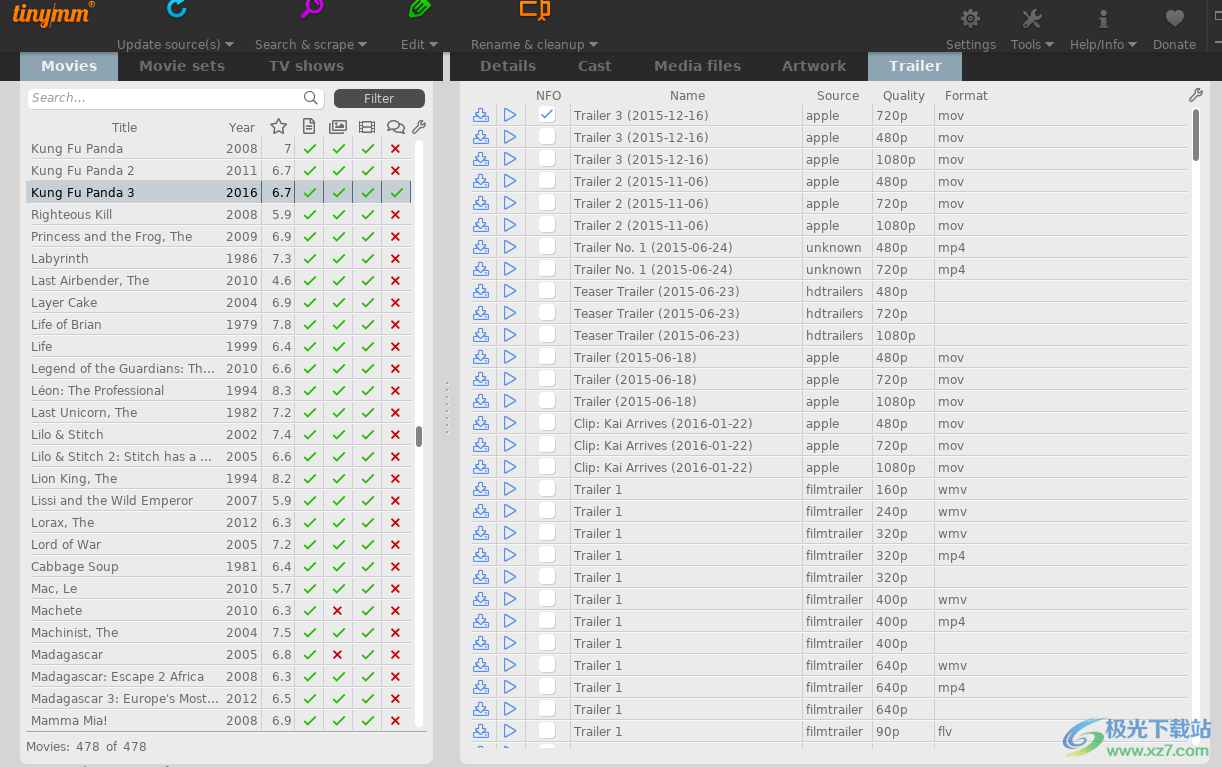Open the Update source(s) dropdown menu

point(175,44)
